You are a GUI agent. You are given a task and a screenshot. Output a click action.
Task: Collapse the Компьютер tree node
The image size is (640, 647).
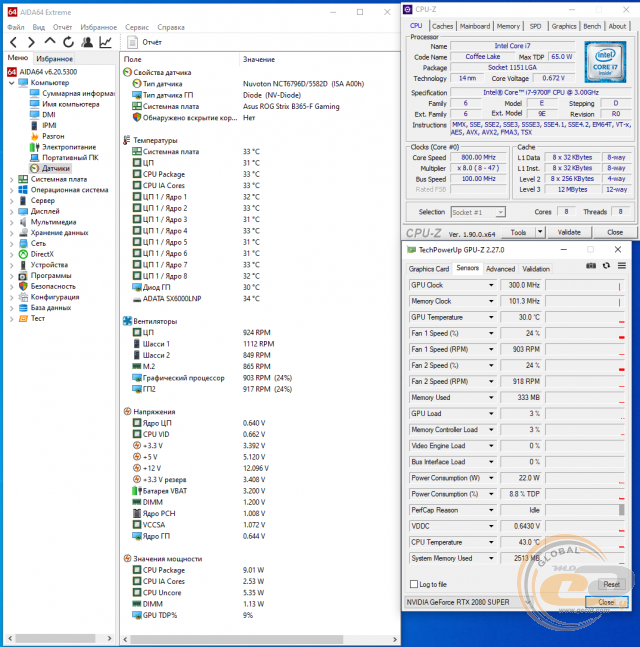coord(12,83)
